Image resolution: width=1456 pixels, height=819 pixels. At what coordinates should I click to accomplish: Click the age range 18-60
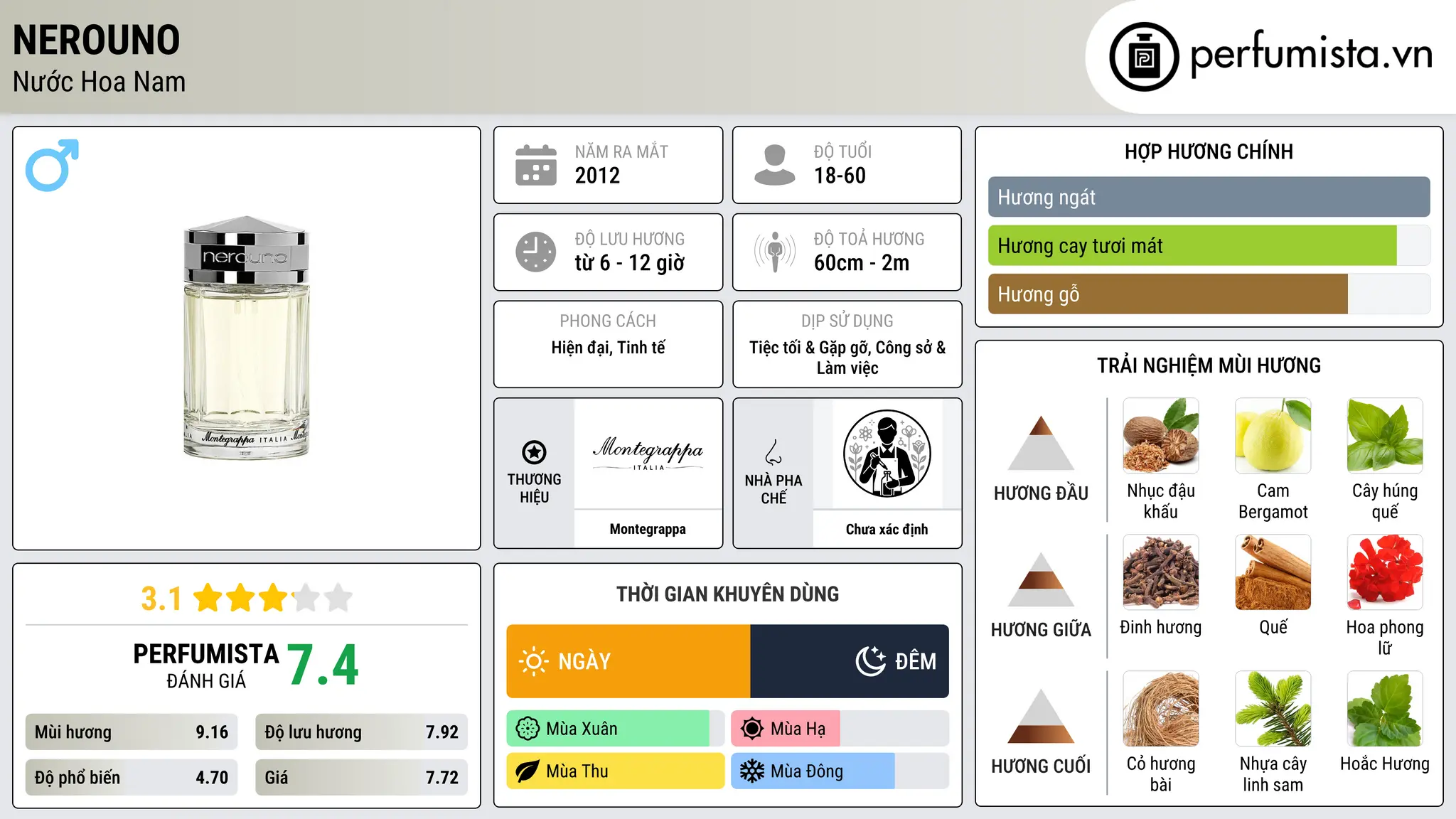click(840, 176)
